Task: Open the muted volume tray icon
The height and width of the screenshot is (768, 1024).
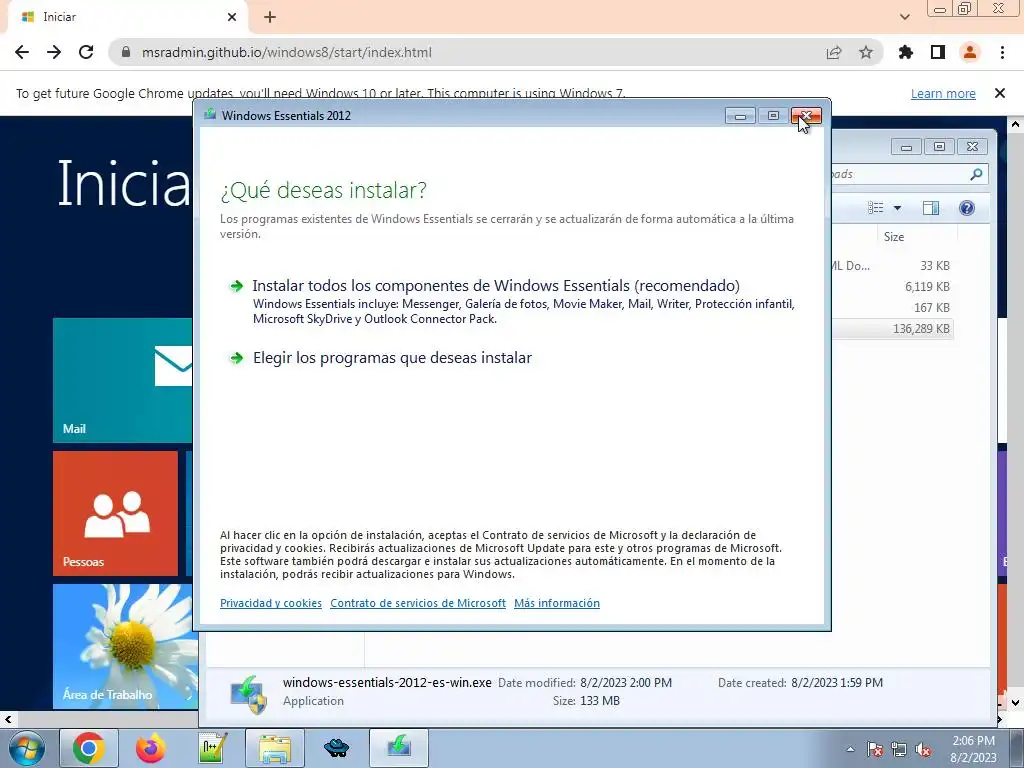Action: [x=923, y=750]
